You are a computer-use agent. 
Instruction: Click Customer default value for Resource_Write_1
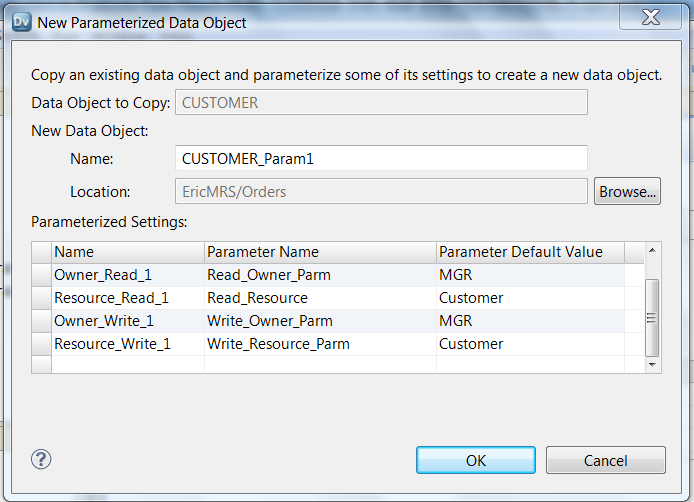tap(530, 344)
